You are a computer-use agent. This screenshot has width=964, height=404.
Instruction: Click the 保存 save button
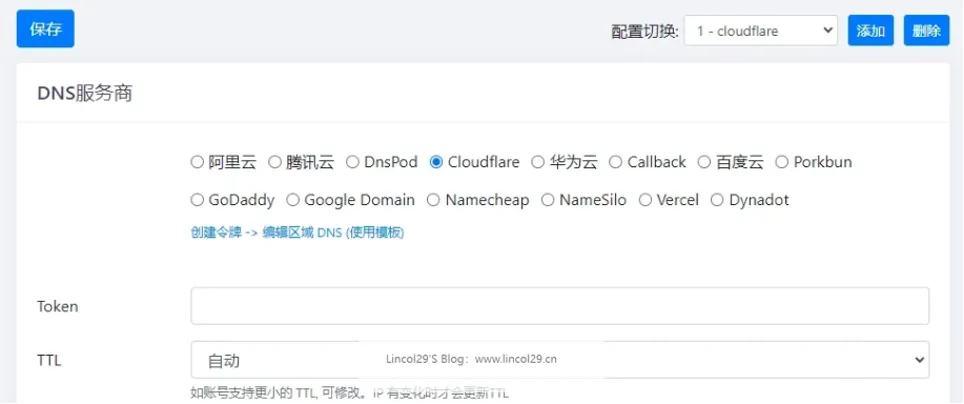45,29
